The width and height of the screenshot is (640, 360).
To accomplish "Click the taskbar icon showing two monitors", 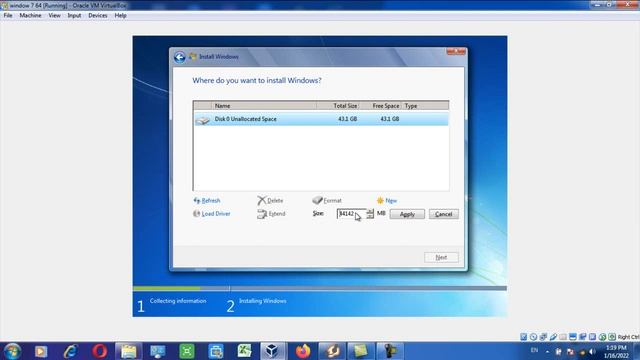I will 158,351.
